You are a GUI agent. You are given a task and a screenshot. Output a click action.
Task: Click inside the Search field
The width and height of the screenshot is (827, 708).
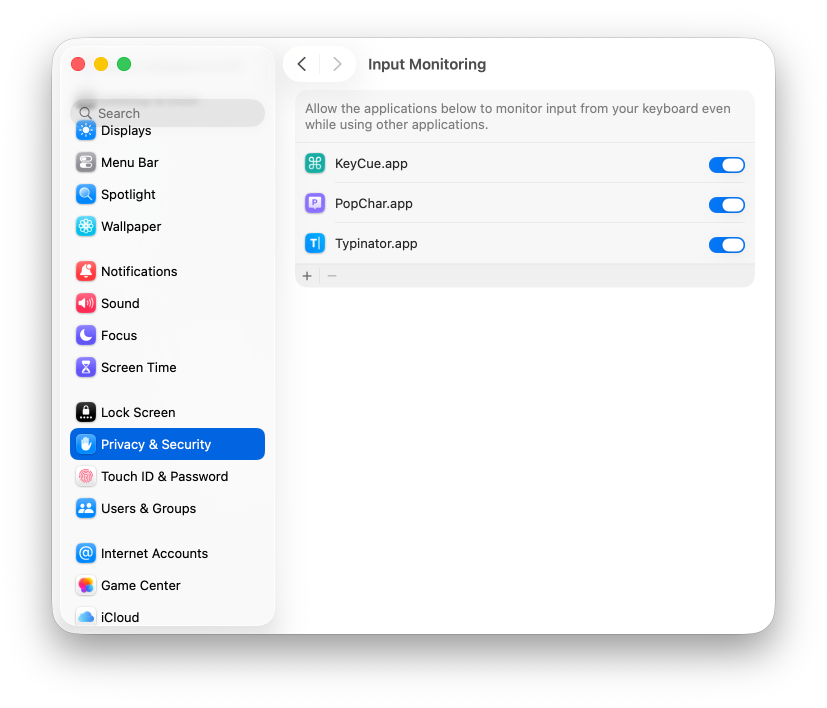coord(167,113)
